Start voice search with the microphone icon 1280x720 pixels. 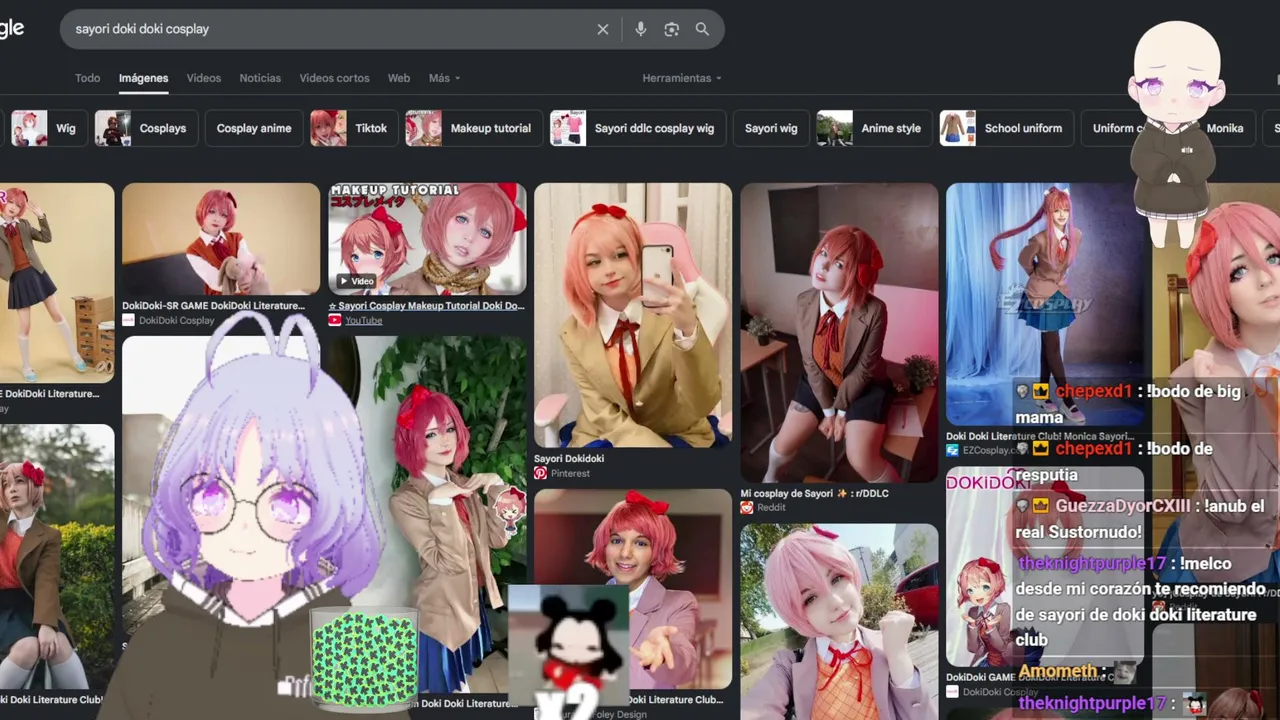641,29
